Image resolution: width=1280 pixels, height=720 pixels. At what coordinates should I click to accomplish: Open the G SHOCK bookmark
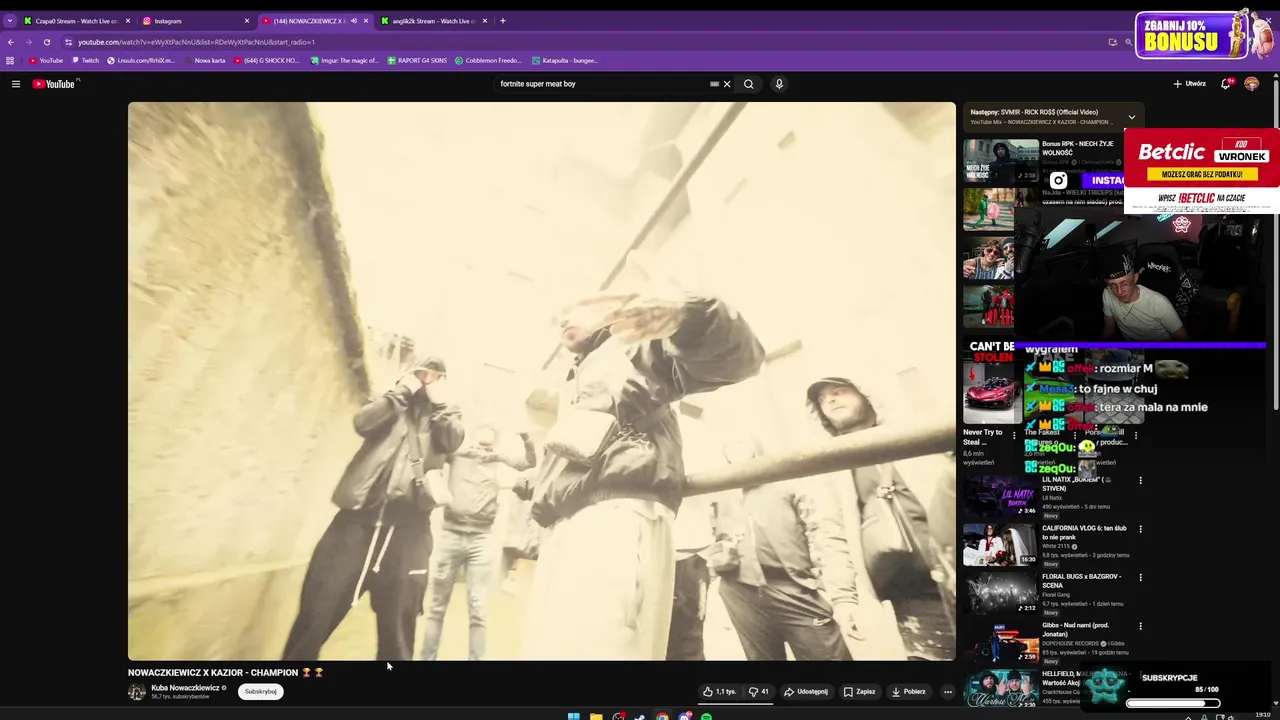(266, 60)
